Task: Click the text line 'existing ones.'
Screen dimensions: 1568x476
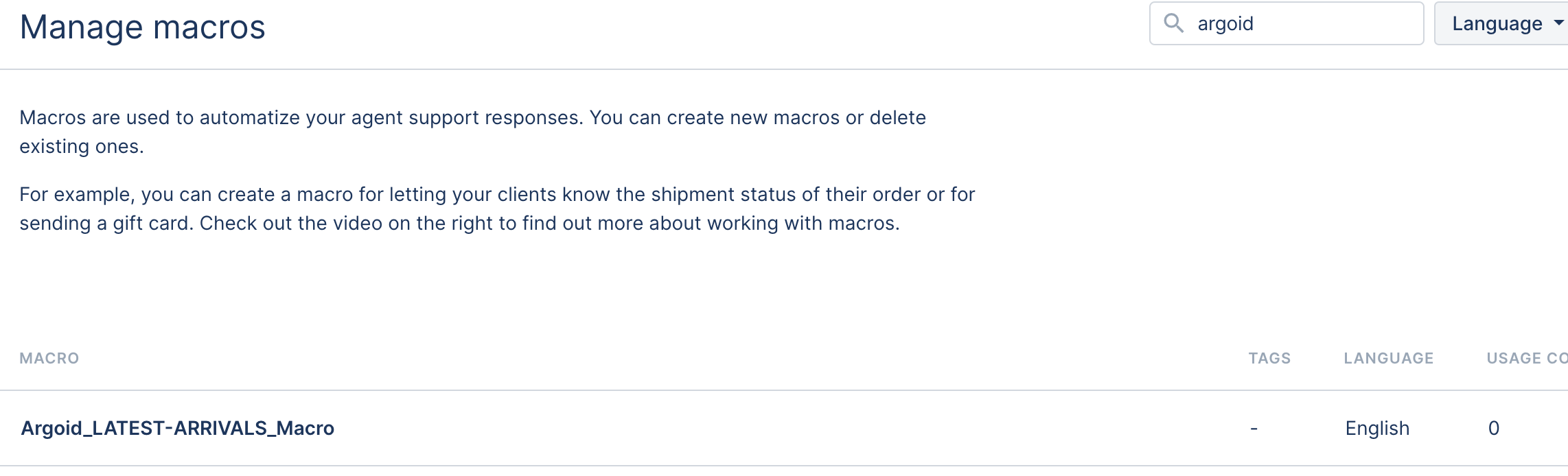Action: point(82,147)
